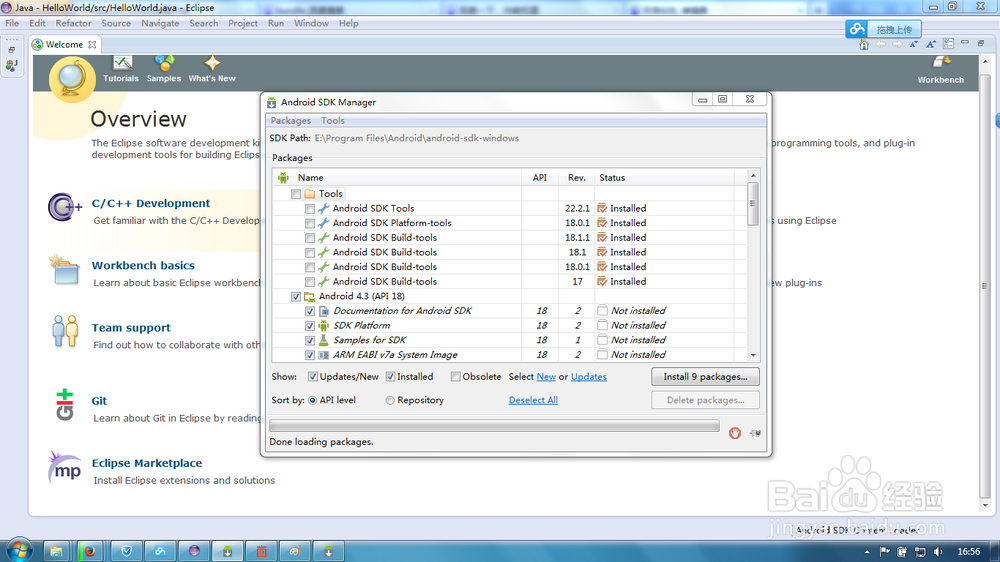The height and width of the screenshot is (562, 1000).
Task: Go to Workbench via its top-right icon
Action: pos(941,63)
